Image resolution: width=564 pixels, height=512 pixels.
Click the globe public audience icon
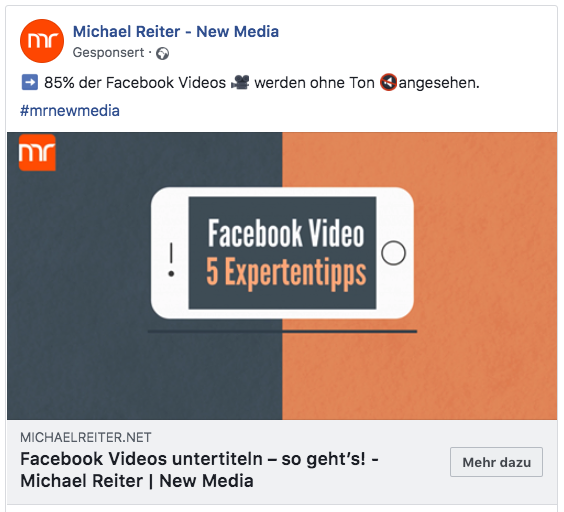coord(162,54)
